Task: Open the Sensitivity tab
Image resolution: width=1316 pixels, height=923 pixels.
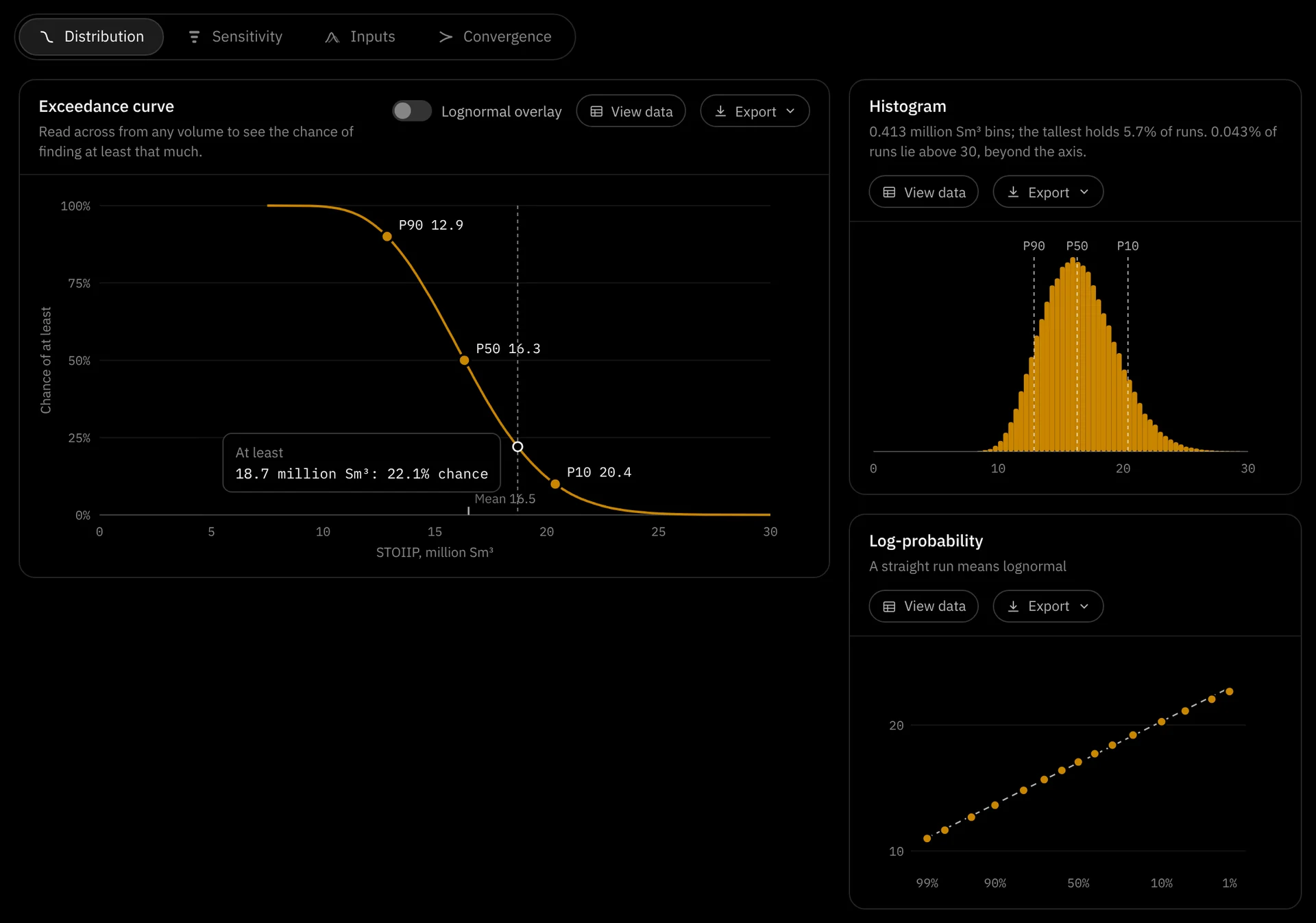Action: coord(234,37)
